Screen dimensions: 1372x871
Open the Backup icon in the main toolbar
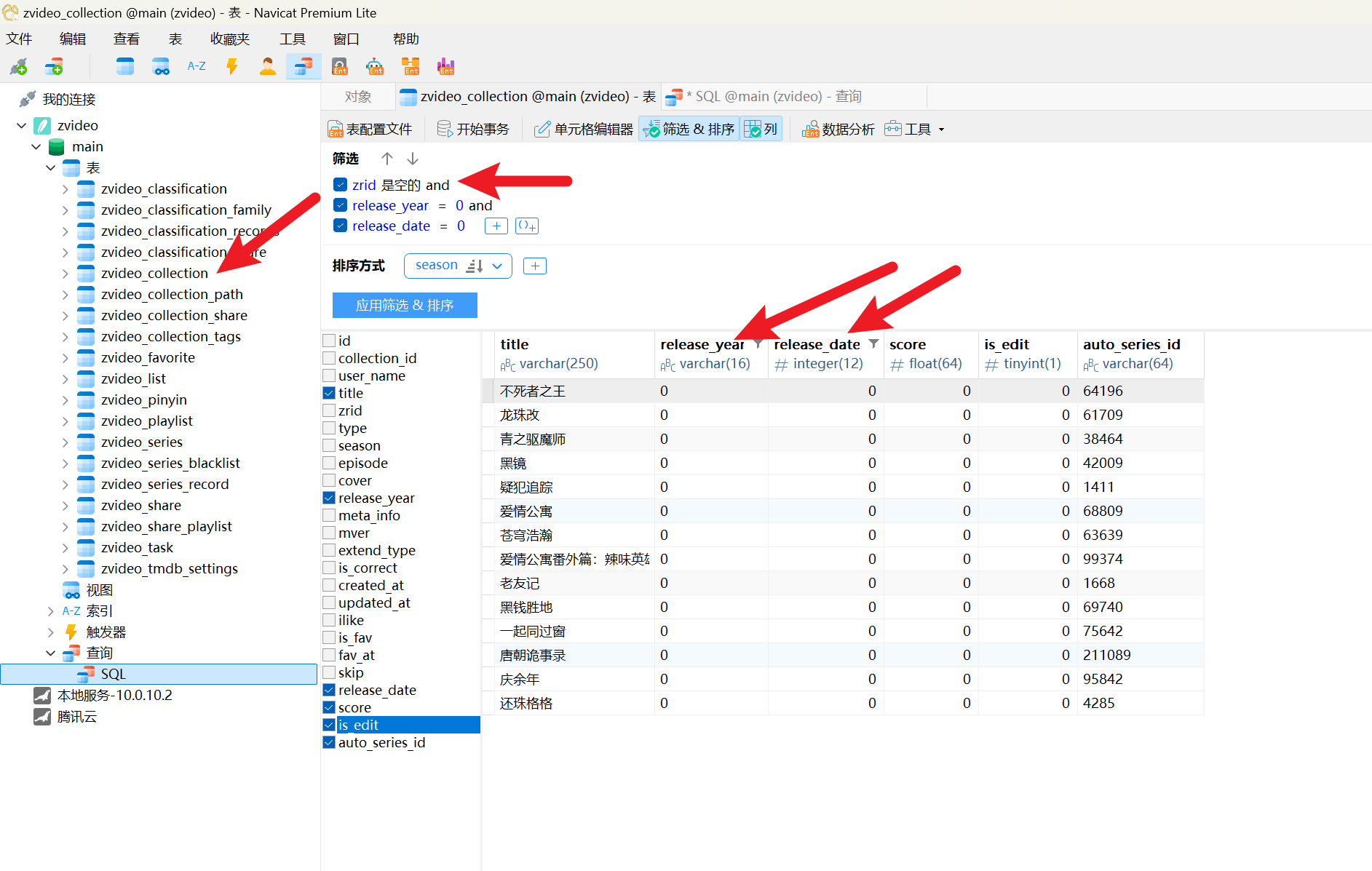coord(340,67)
